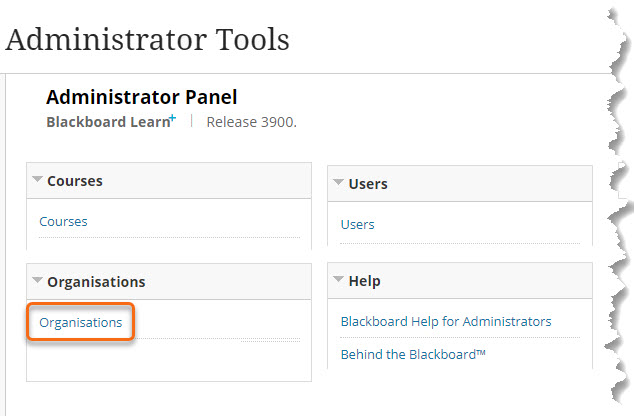Open the Organisations link
This screenshot has width=634, height=416.
click(x=80, y=323)
